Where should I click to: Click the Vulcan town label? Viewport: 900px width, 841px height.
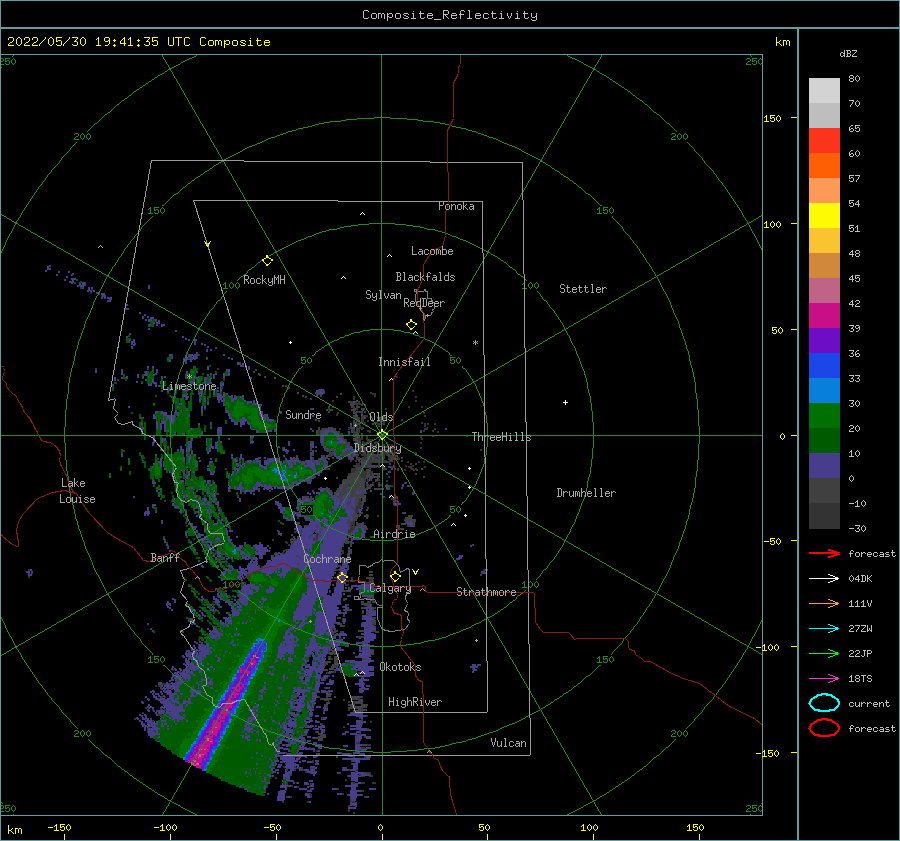[509, 743]
